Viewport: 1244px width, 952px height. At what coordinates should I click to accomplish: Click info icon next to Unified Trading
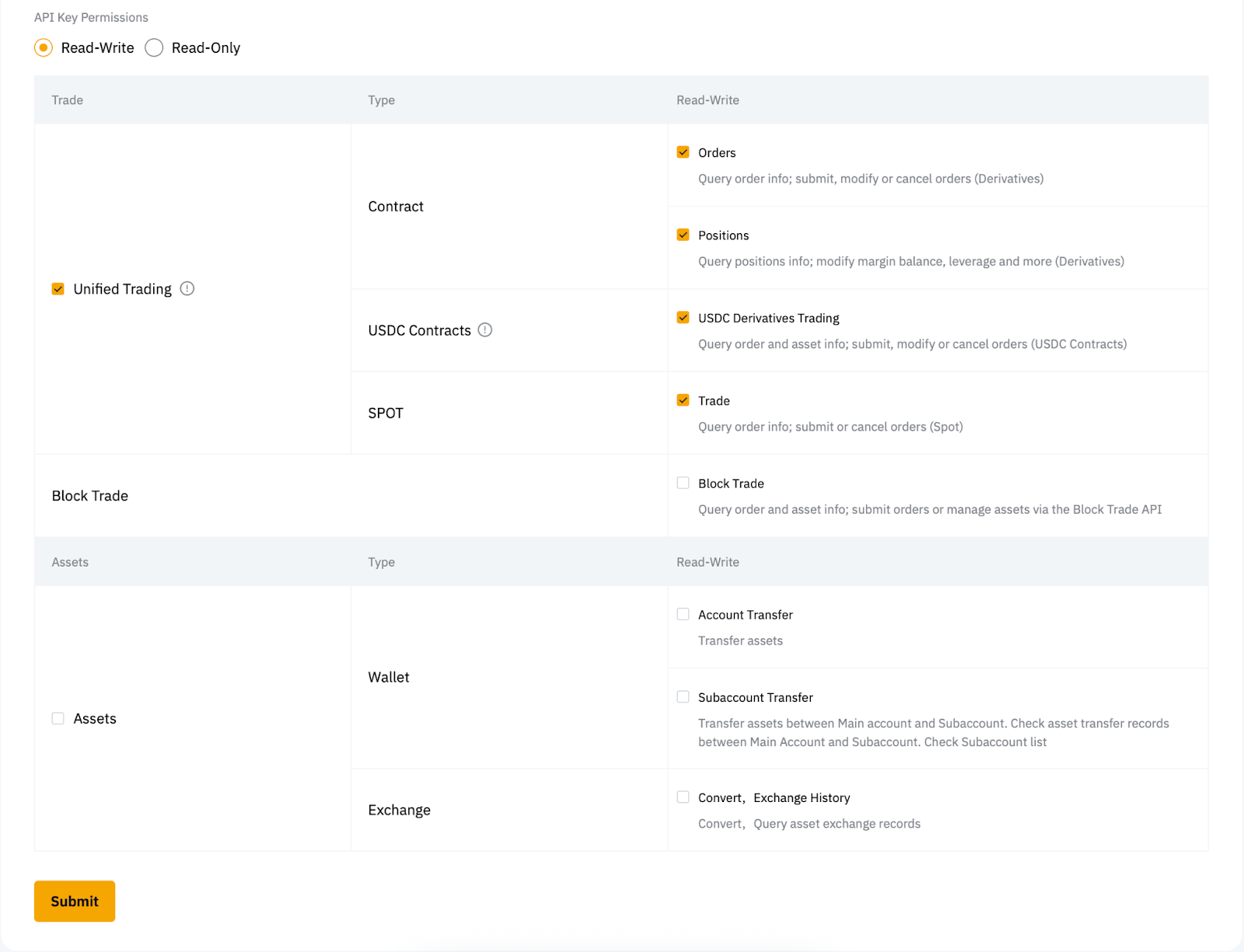(187, 288)
